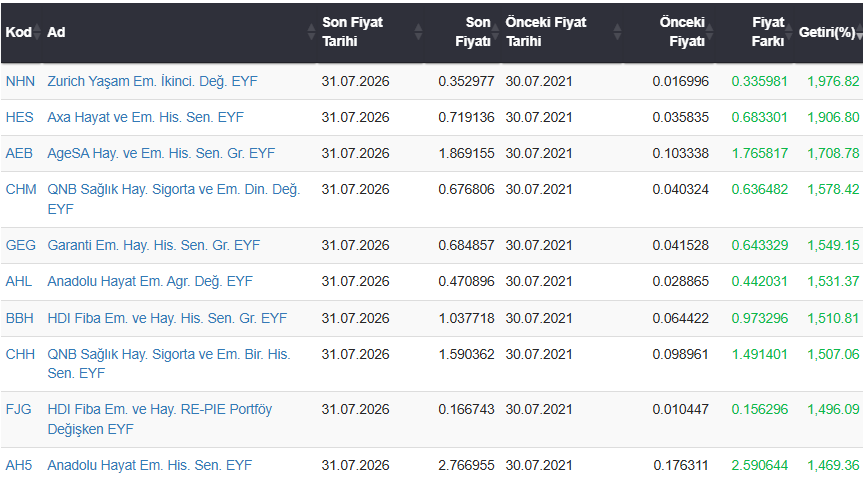
Task: Select previous price 0.176311
Action: (680, 465)
